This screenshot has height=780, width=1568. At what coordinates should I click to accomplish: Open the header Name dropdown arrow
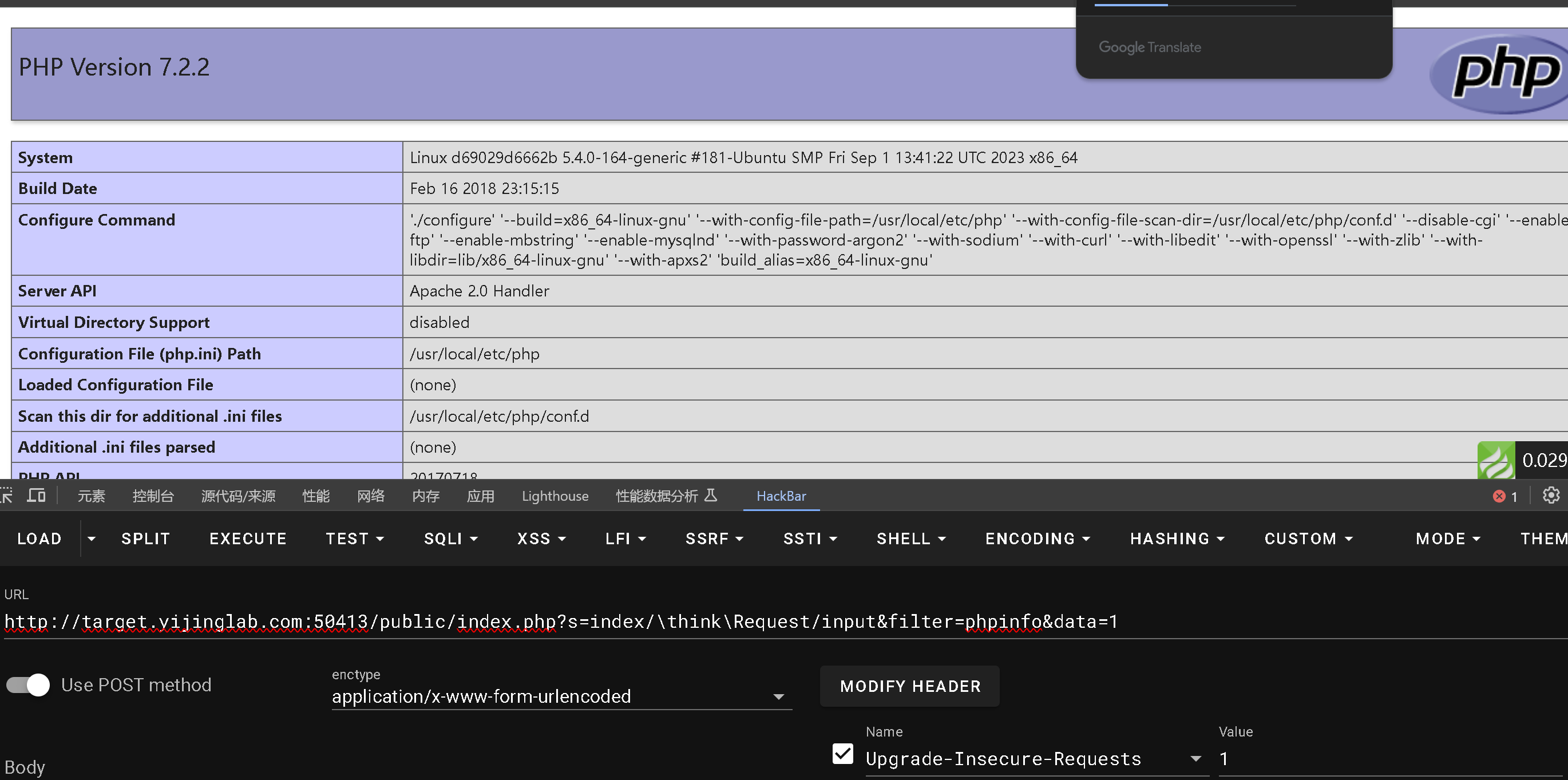(1195, 759)
